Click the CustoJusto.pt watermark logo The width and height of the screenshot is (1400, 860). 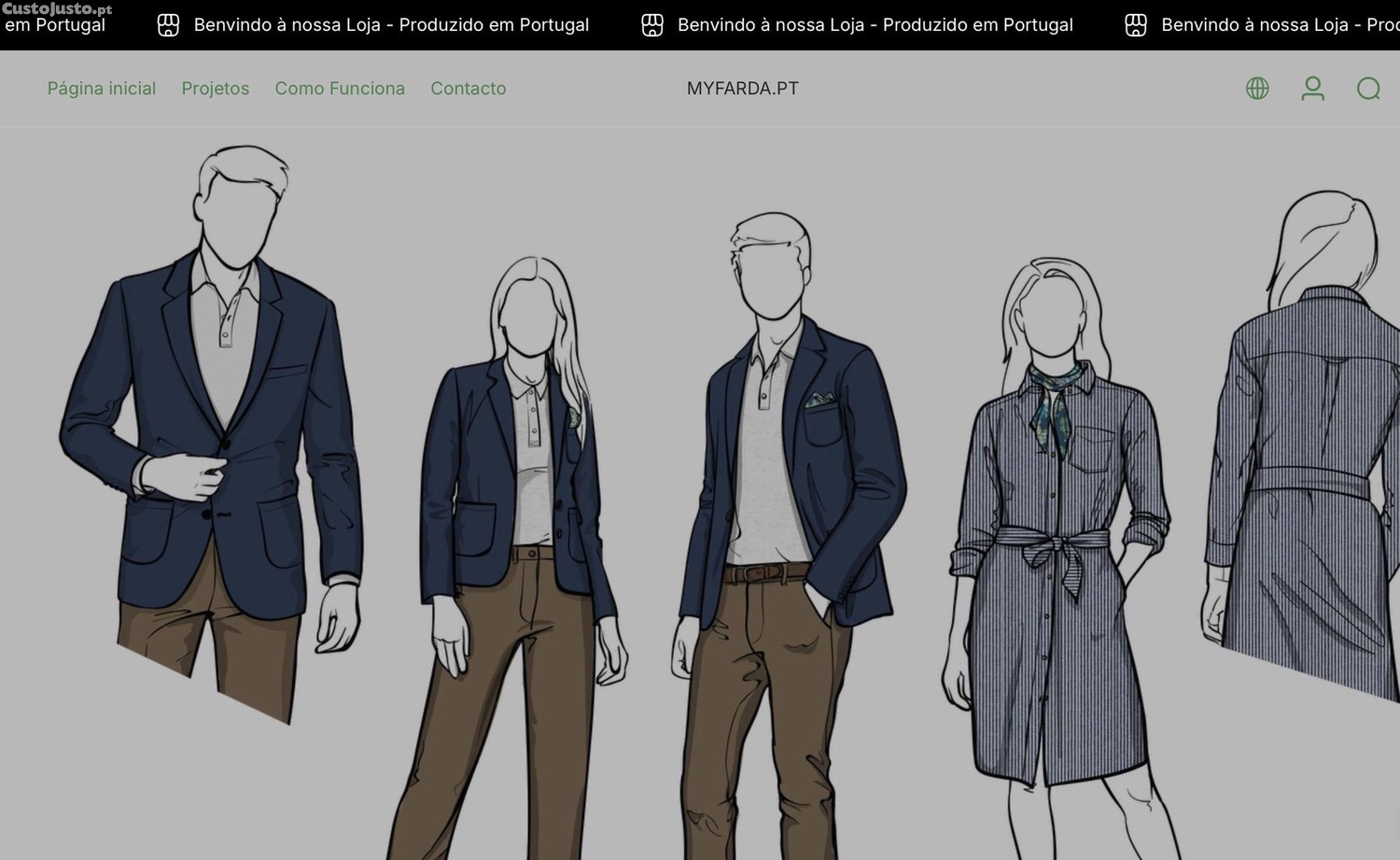point(56,9)
